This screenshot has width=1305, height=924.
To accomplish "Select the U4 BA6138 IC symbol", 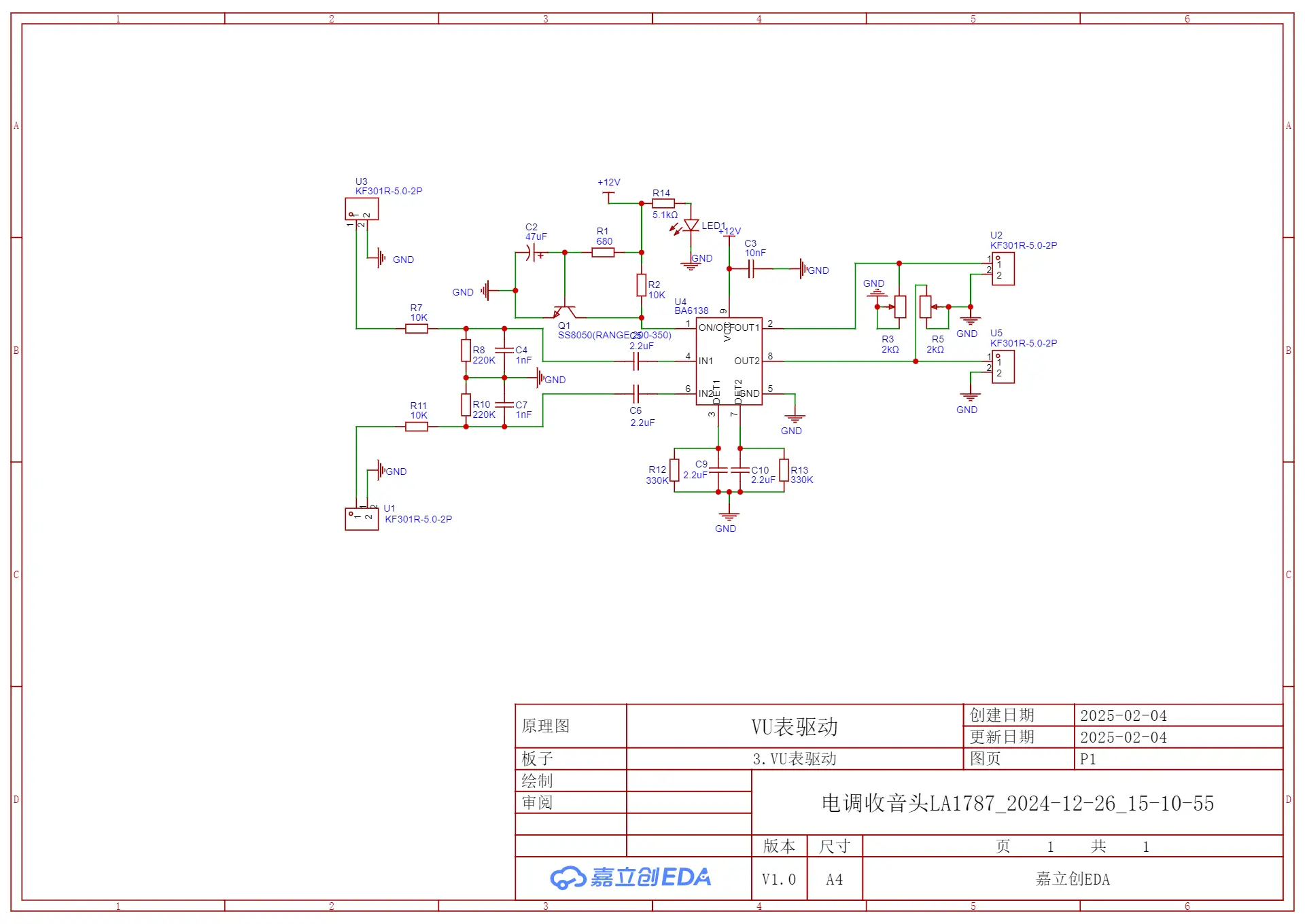I will coord(729,361).
